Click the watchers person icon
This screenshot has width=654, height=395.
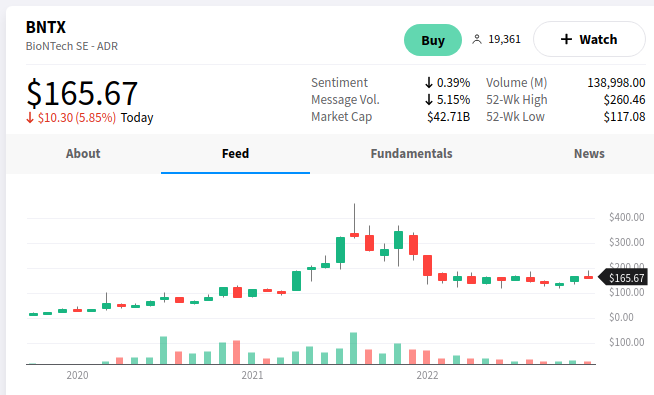tap(477, 40)
